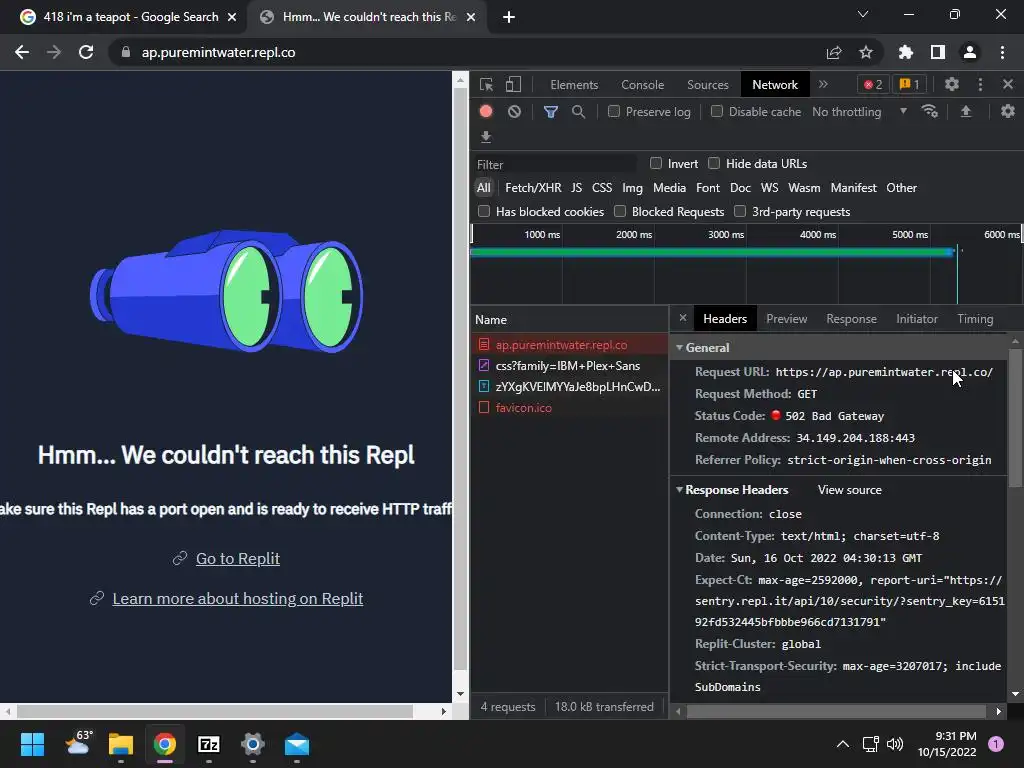Screen dimensions: 1024x768
Task: Collapse the General section
Action: tap(679, 347)
